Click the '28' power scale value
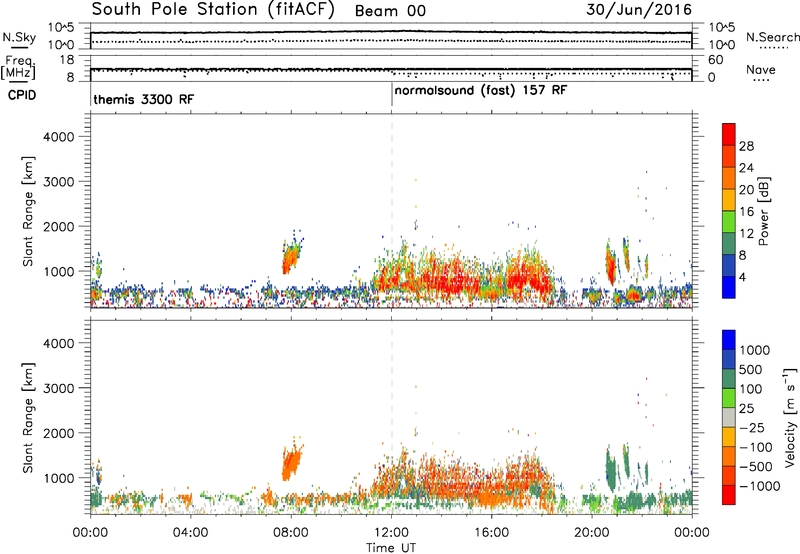 coord(746,146)
